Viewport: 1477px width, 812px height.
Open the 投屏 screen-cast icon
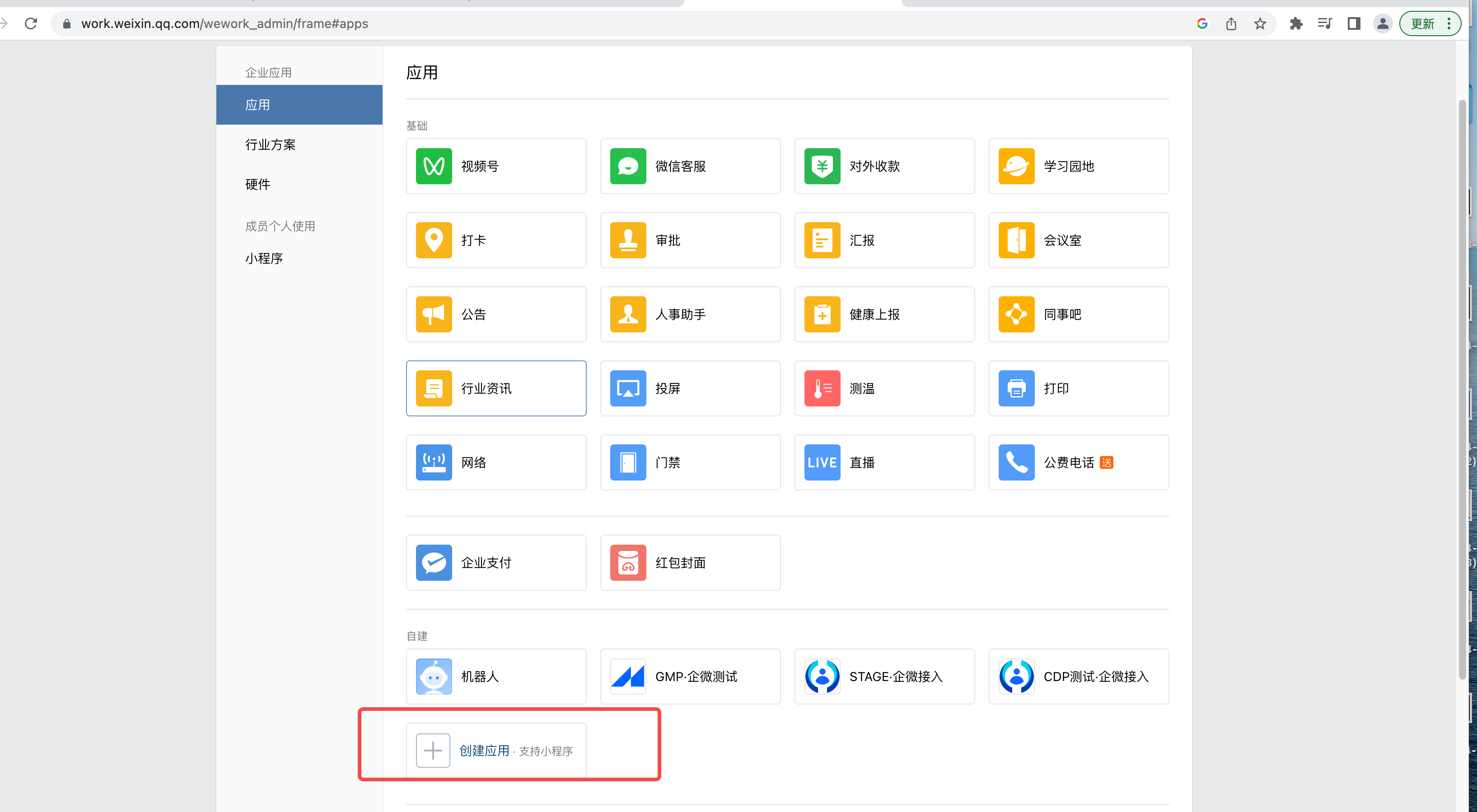[628, 388]
